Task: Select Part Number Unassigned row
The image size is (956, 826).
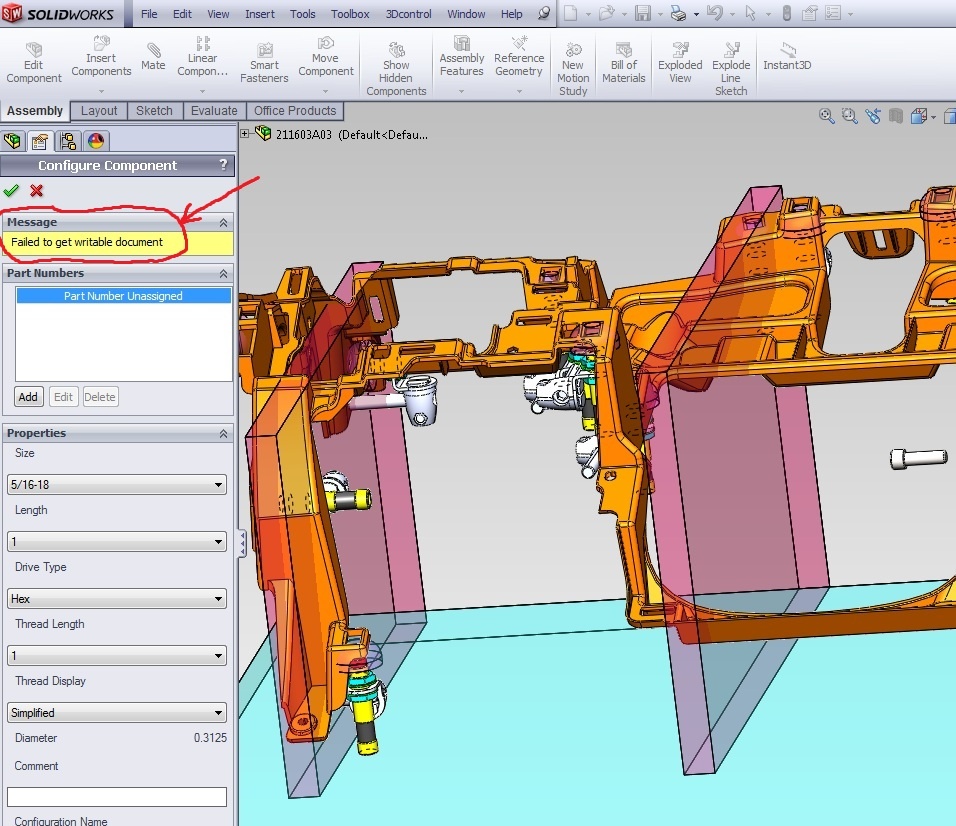Action: click(x=124, y=296)
